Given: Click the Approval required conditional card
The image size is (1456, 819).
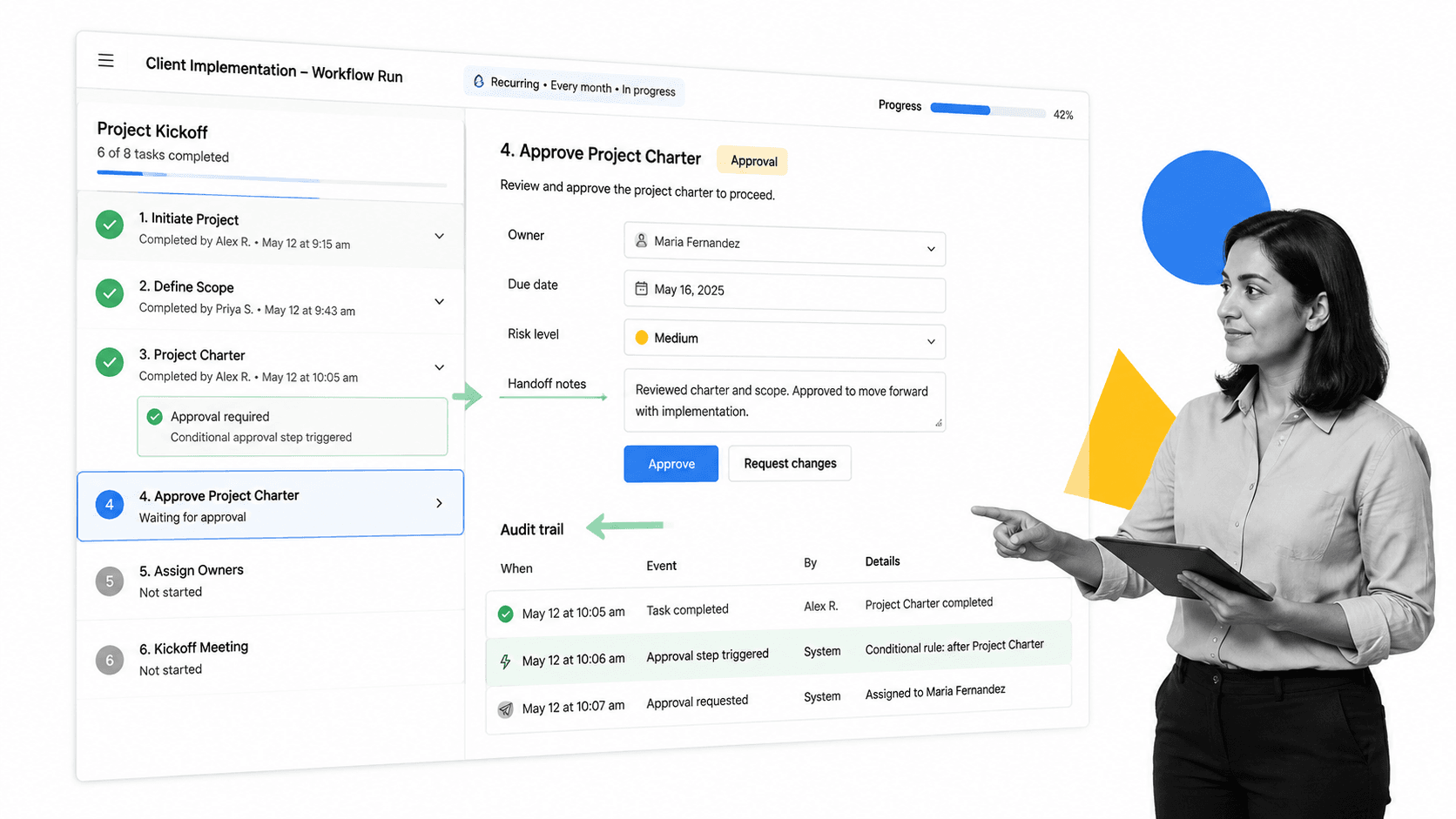Looking at the screenshot, I should tap(293, 426).
